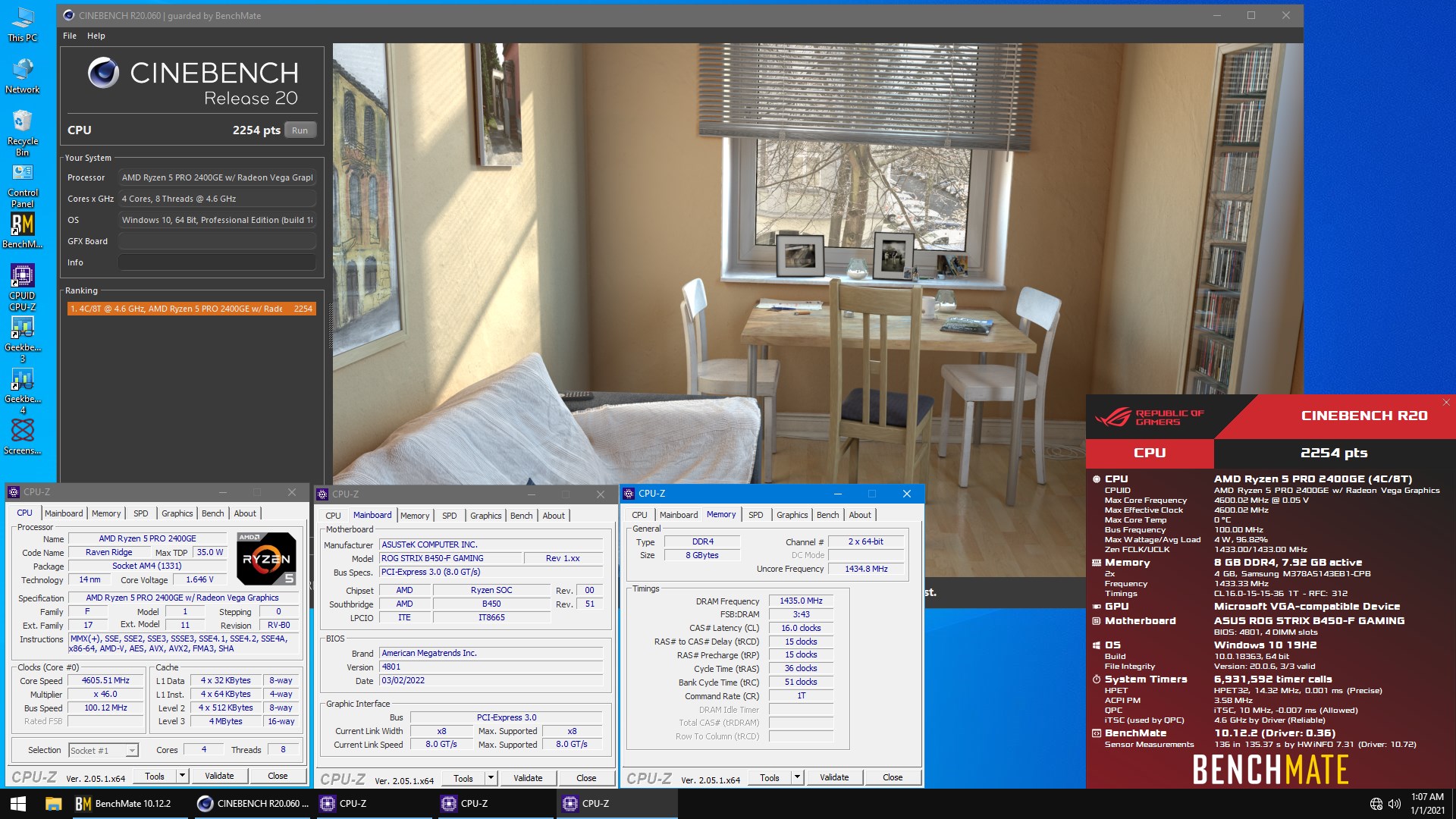Screen dimensions: 1456x819
Task: Click BIOS version field 4801
Action: click(491, 667)
